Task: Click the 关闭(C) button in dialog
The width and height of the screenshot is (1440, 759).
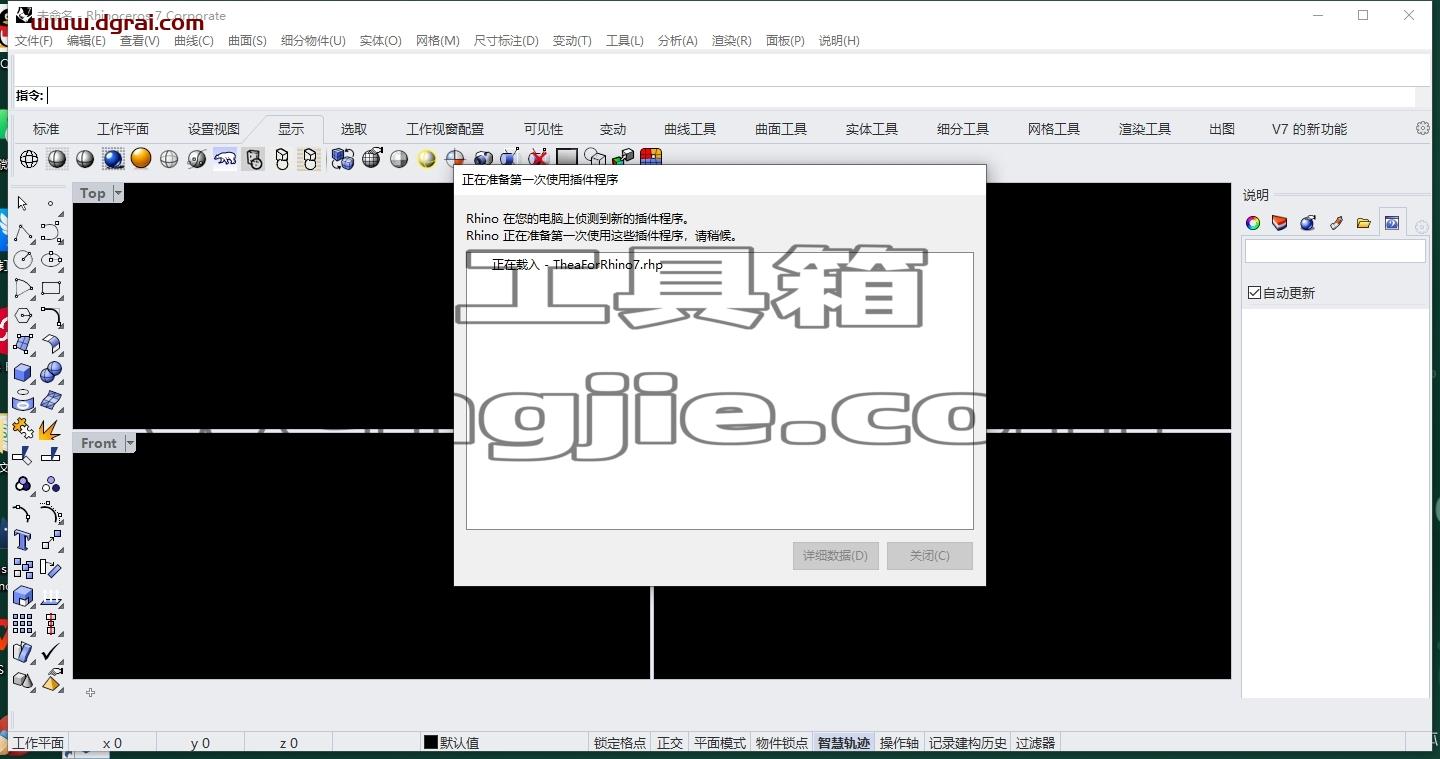Action: [930, 556]
